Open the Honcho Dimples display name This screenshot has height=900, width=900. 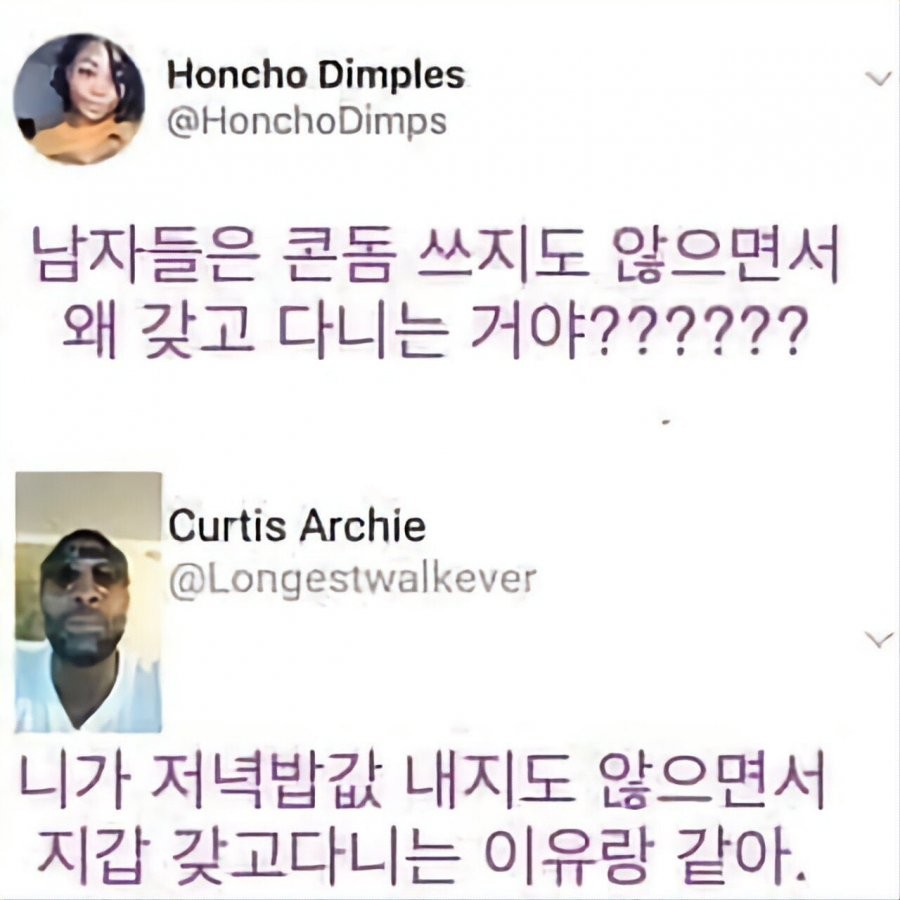click(316, 75)
